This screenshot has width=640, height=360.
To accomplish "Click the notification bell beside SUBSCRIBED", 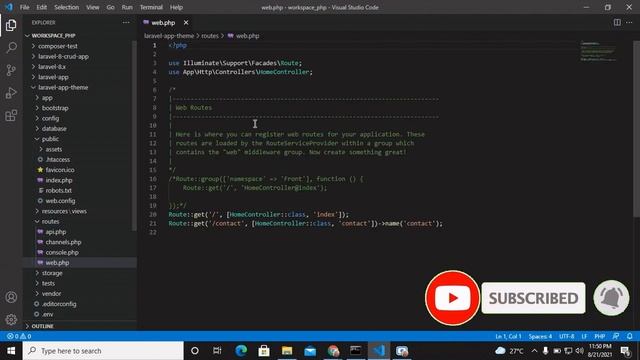I will coord(611,298).
